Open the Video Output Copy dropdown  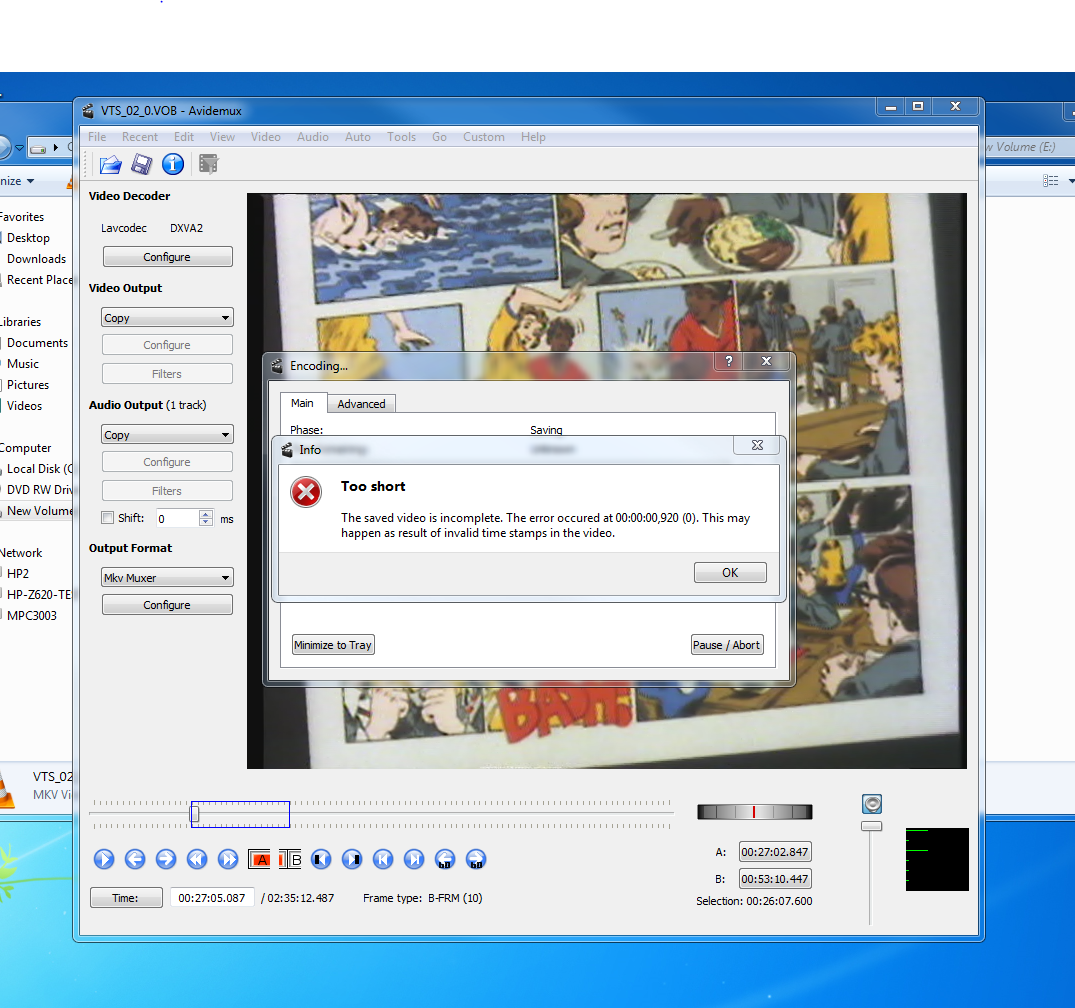tap(167, 317)
